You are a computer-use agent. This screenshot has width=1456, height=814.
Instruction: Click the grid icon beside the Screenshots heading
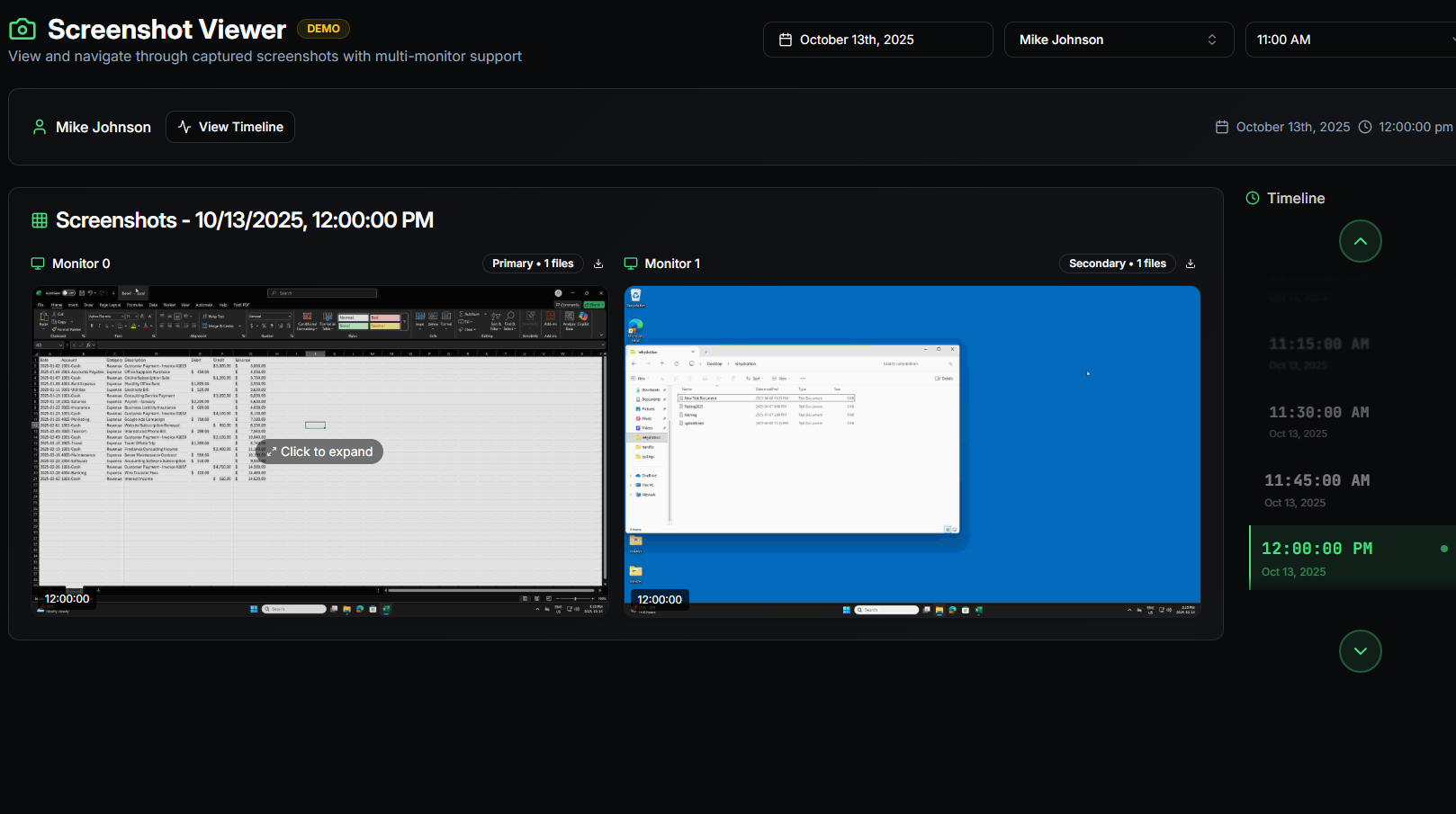(x=39, y=219)
